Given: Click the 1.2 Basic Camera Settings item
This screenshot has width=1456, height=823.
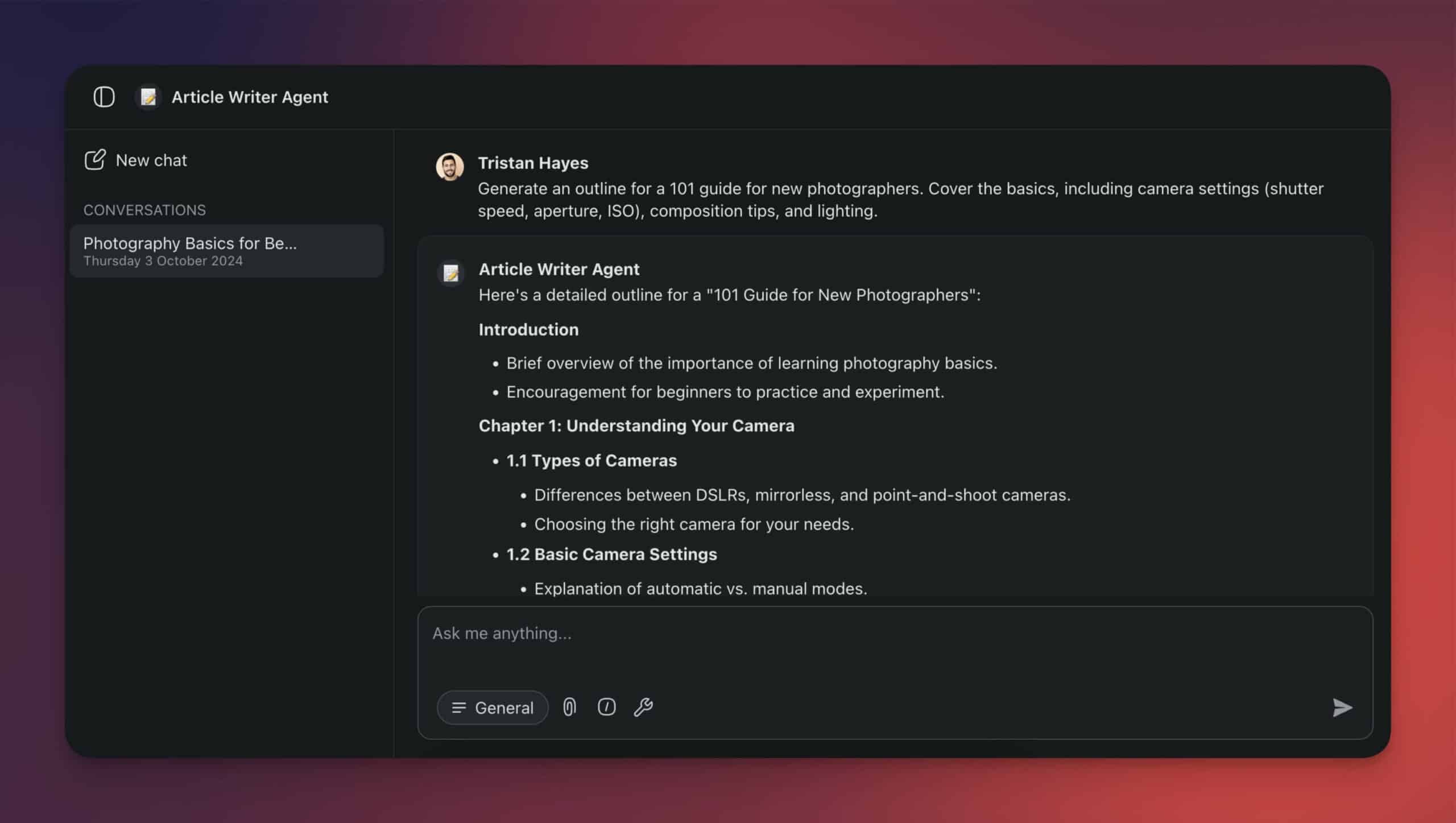Looking at the screenshot, I should pos(611,554).
